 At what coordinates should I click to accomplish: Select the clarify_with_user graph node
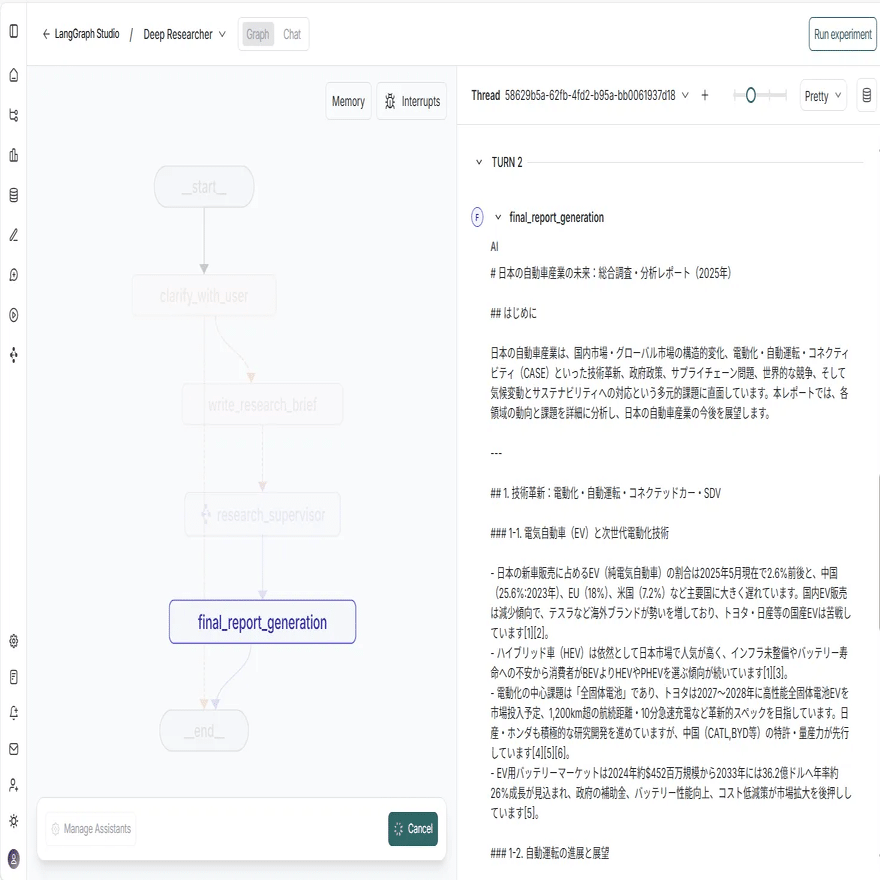204,295
